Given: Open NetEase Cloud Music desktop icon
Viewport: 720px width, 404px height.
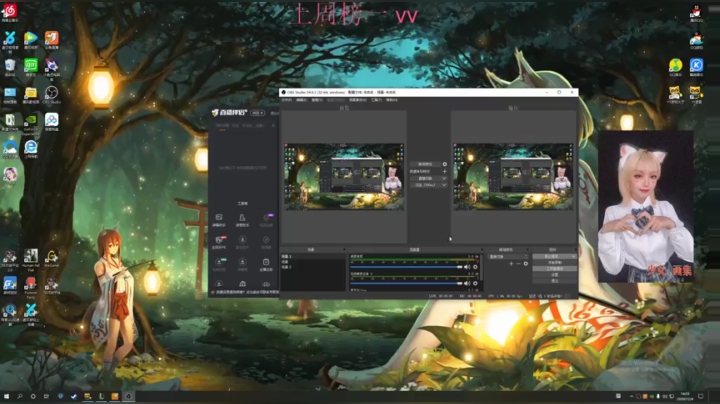Looking at the screenshot, I should [10, 12].
